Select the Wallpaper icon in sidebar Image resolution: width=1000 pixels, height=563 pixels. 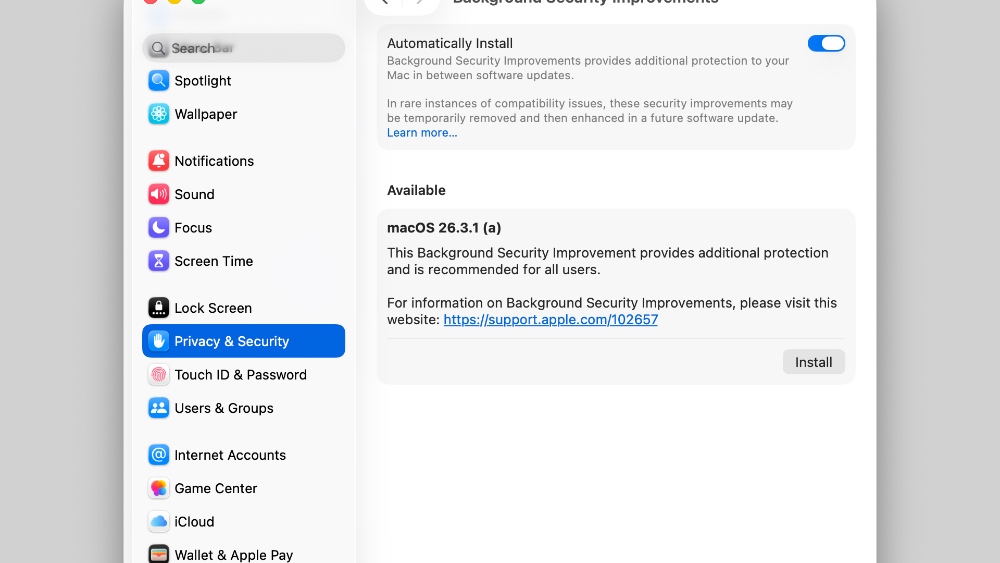[x=158, y=114]
